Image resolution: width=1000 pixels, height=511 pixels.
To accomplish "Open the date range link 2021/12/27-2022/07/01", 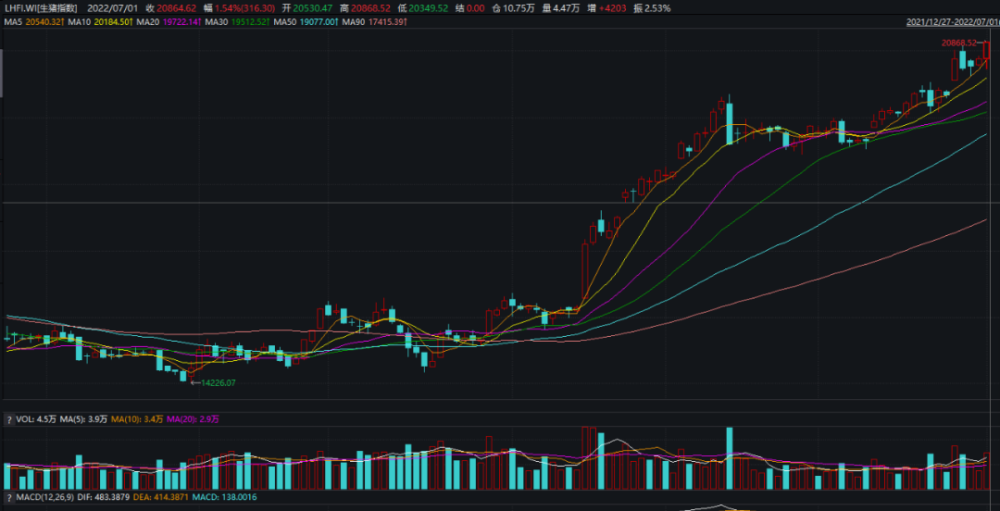I will click(x=951, y=21).
